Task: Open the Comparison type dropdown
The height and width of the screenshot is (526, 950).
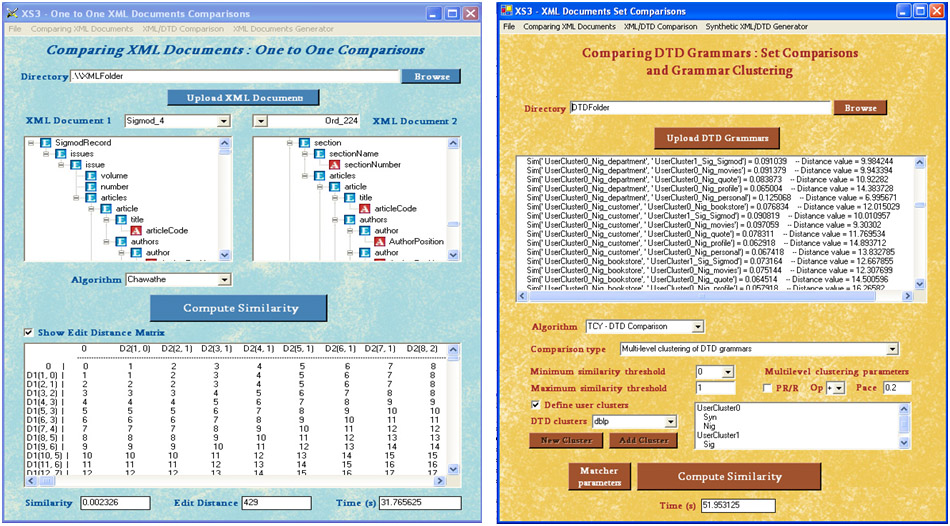Action: coord(891,349)
